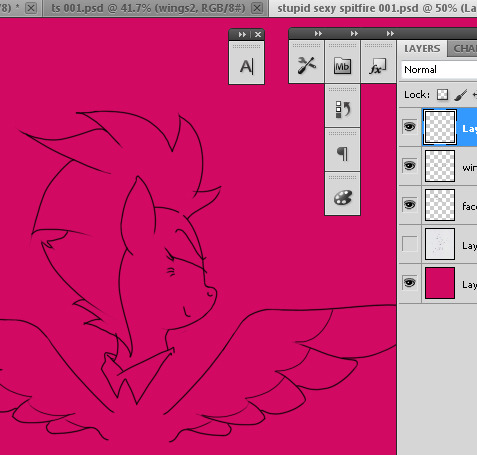Screen dimensions: 477x455
Task: Hide the face layer
Action: click(410, 204)
